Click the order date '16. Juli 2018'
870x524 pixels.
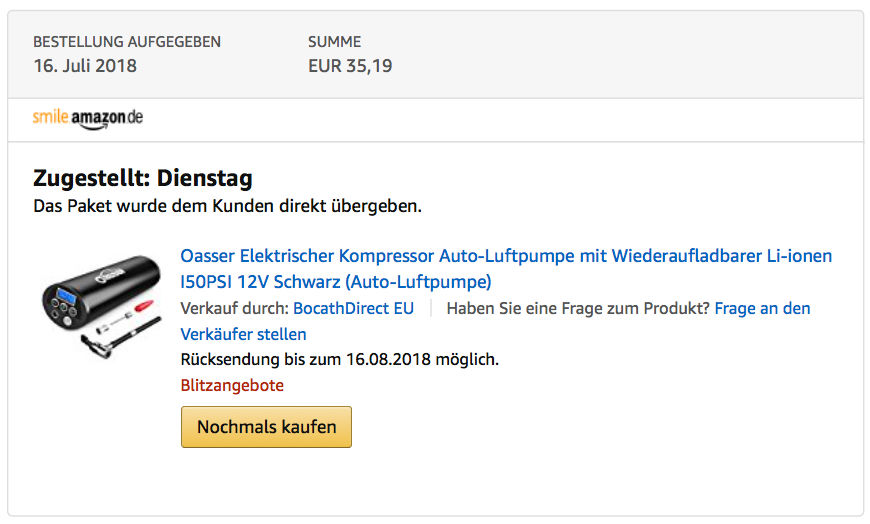(85, 67)
